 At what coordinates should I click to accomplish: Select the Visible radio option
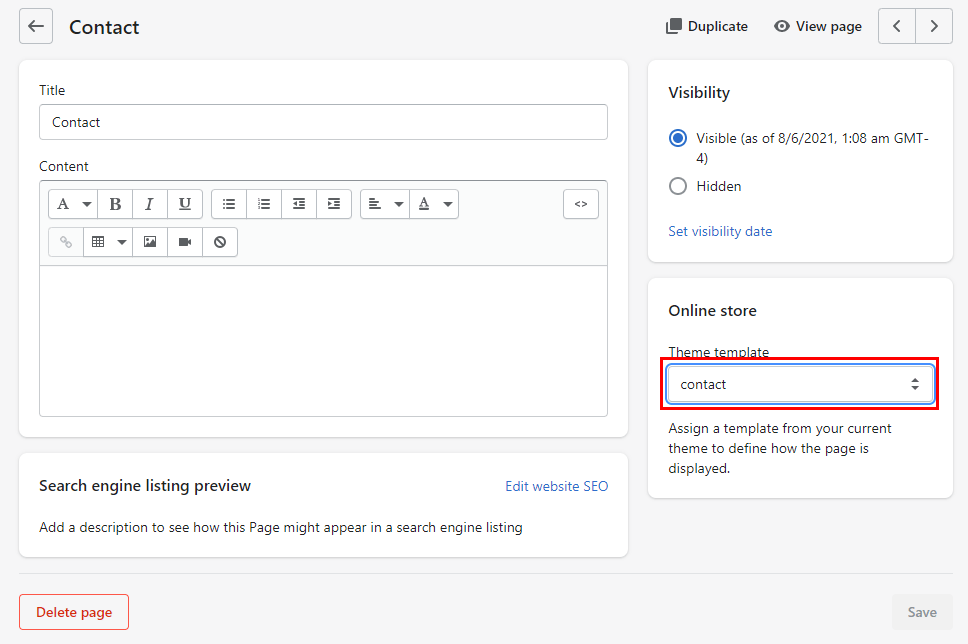click(x=678, y=138)
